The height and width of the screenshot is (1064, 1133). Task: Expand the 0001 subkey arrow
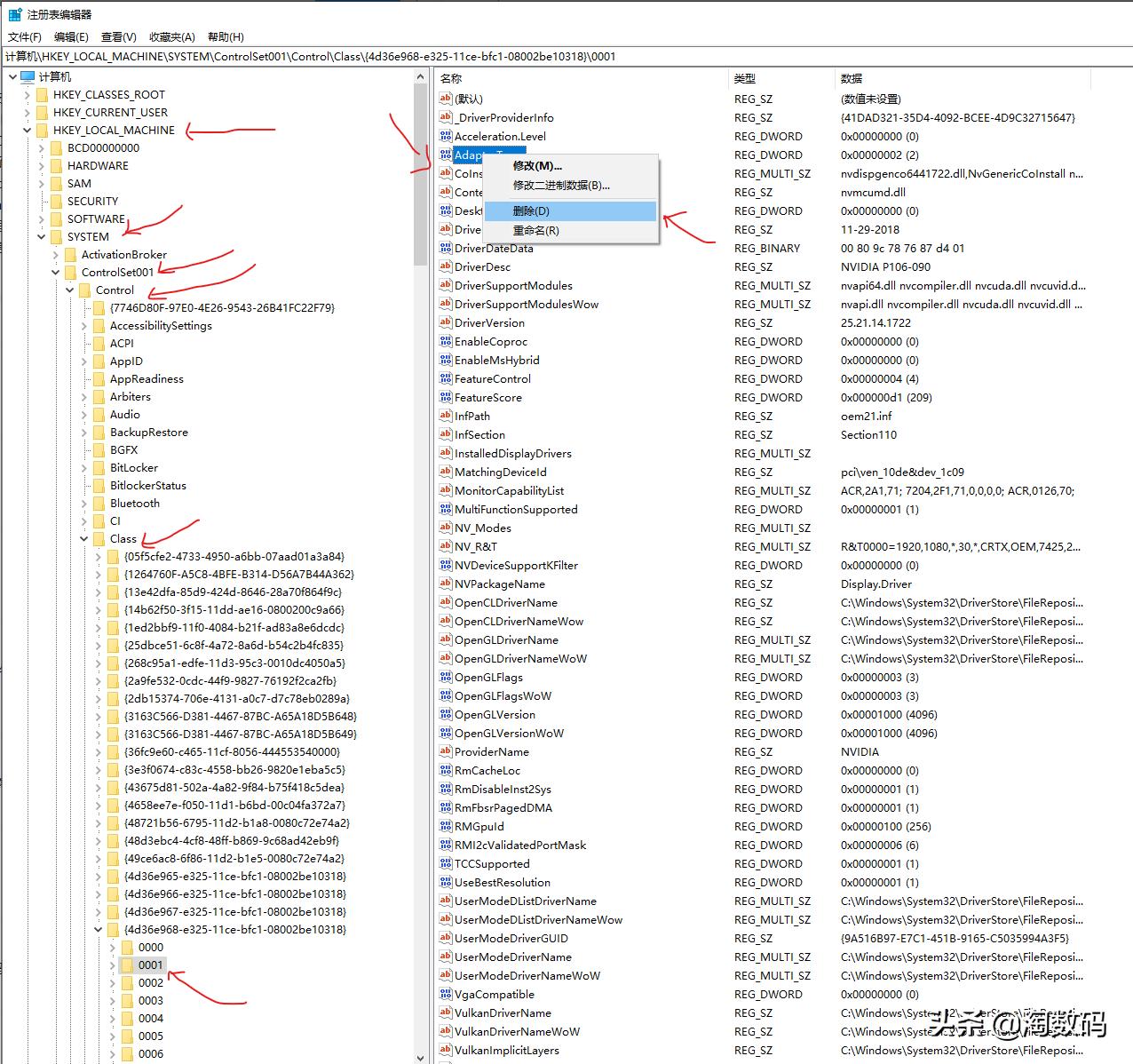point(113,965)
